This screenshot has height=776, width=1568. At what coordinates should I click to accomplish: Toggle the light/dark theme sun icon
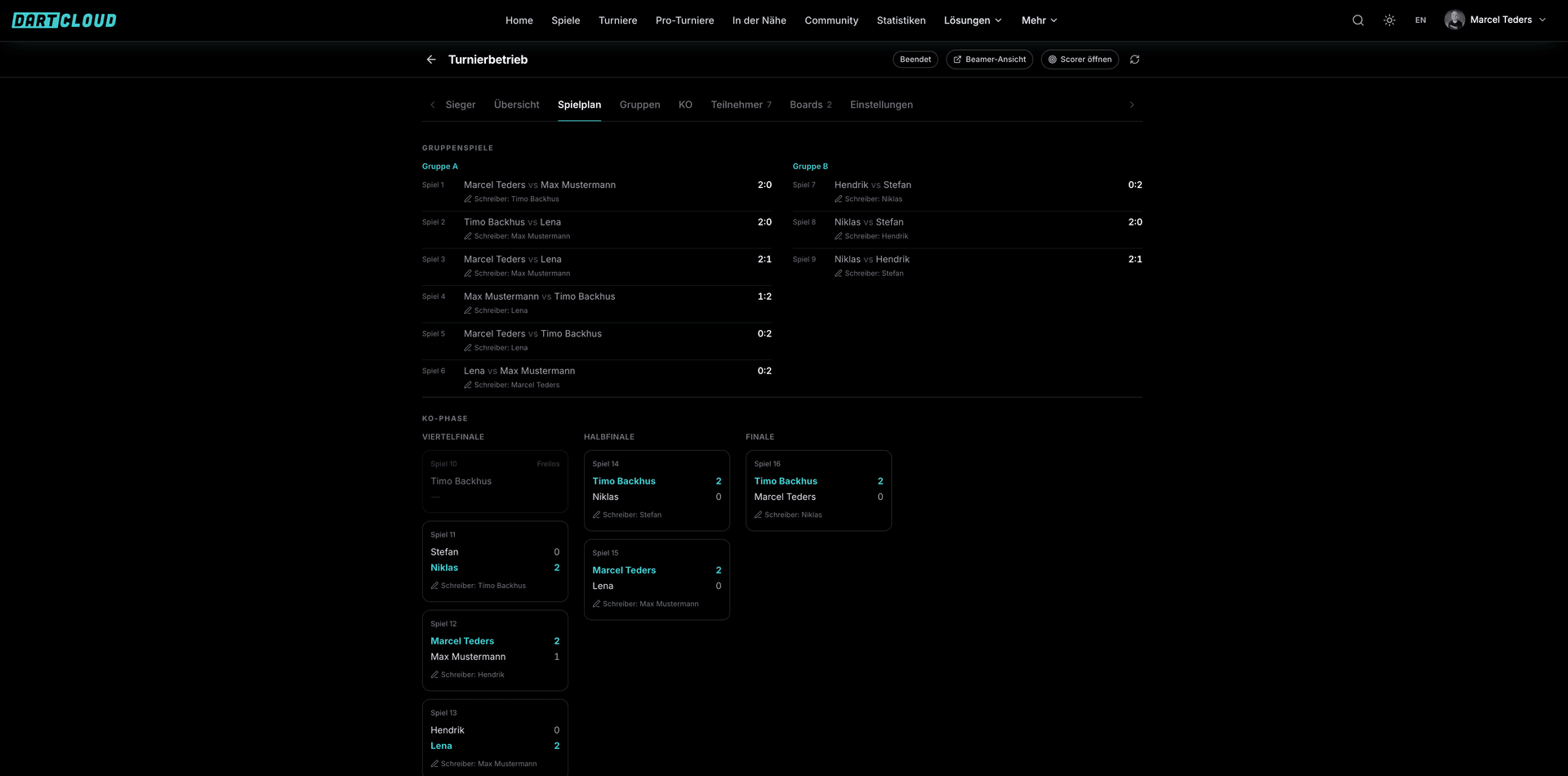click(1389, 20)
